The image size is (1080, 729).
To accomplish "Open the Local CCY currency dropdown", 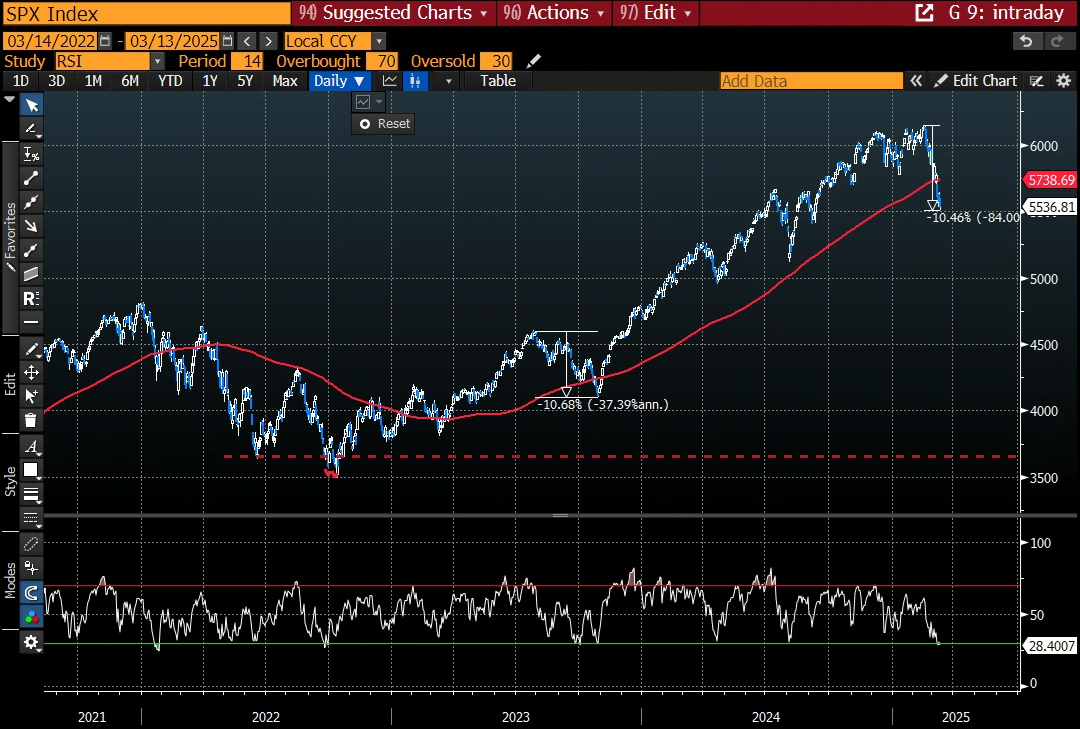I will (379, 41).
